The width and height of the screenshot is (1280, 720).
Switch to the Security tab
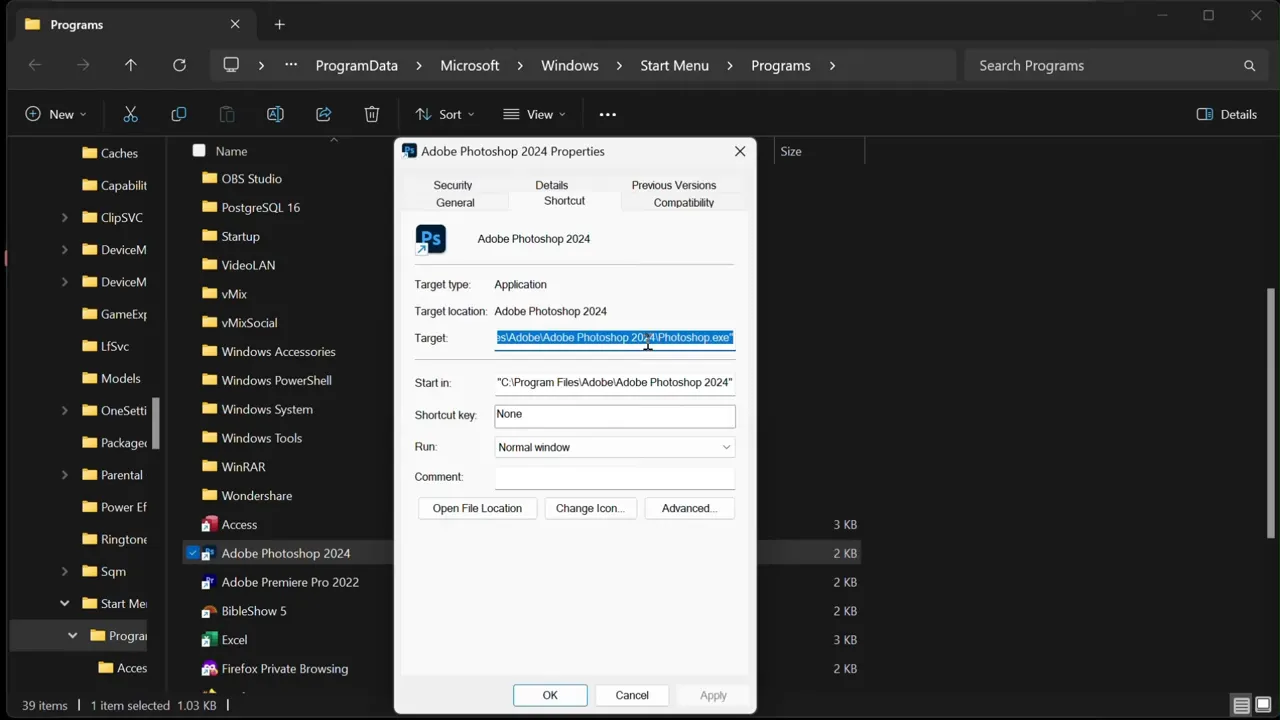pyautogui.click(x=453, y=185)
